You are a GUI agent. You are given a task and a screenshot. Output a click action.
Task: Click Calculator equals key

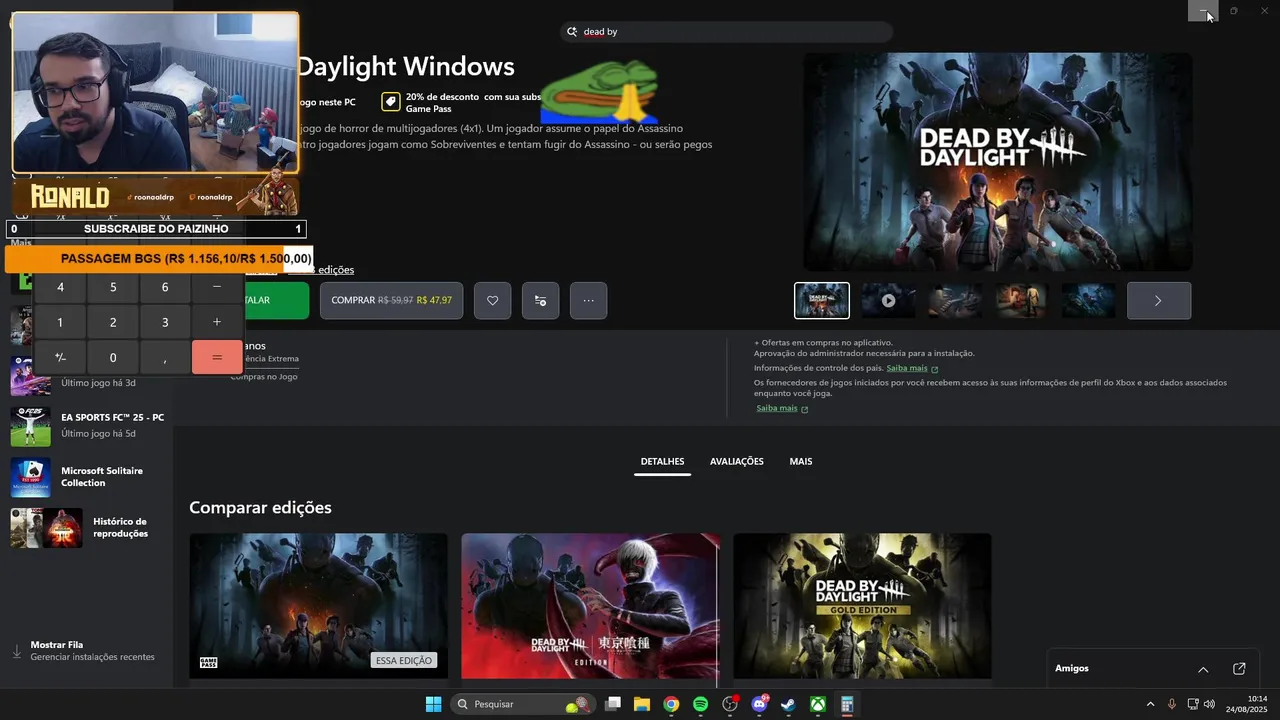217,357
